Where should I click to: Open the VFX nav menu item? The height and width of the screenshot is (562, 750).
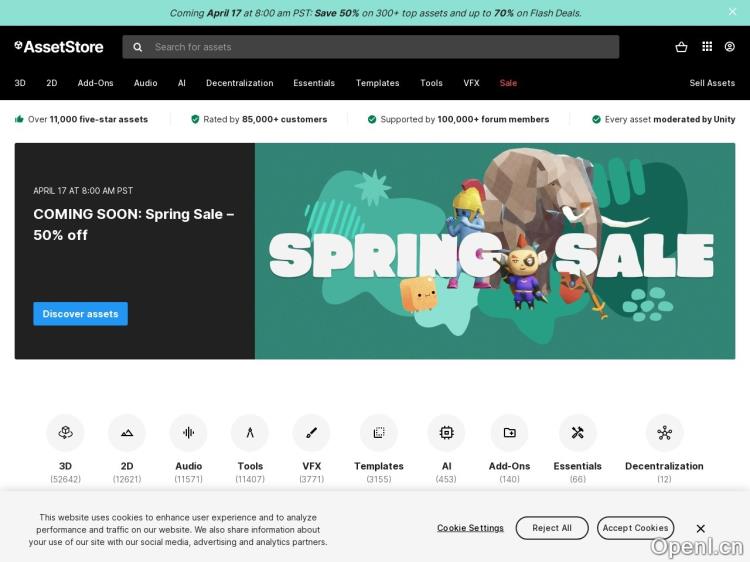tap(471, 83)
